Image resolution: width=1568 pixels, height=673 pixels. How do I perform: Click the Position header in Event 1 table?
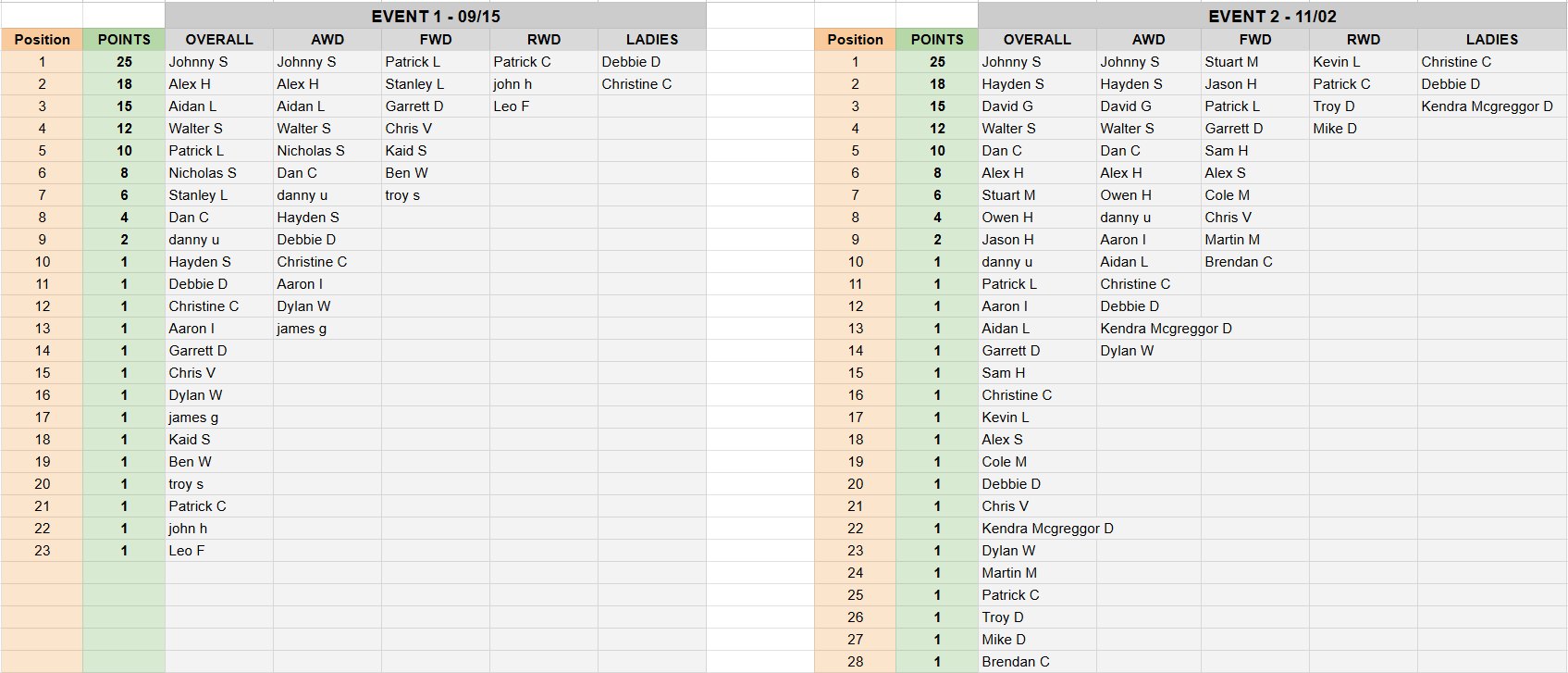tap(42, 40)
